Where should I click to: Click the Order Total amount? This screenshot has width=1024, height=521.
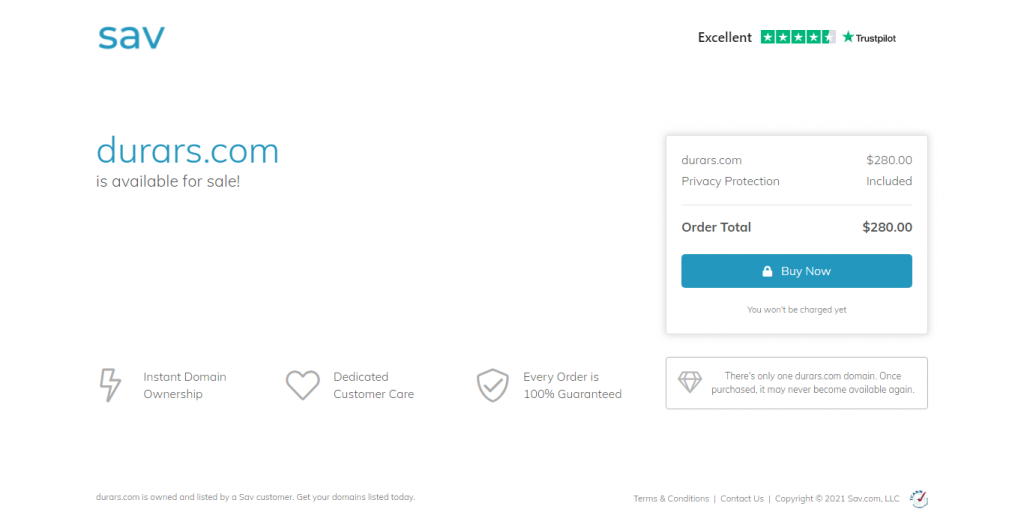[x=887, y=227]
